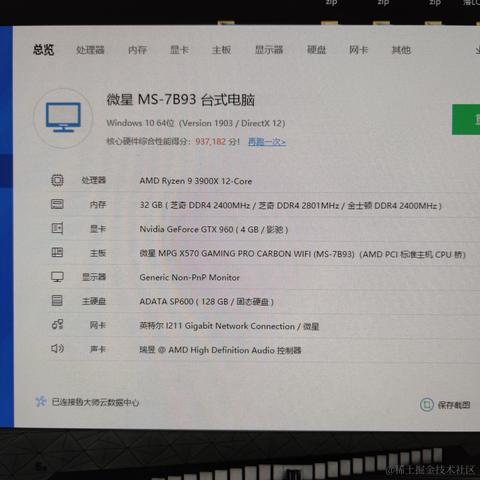Switch to the 总览 overview tab
480x480 pixels.
click(43, 50)
